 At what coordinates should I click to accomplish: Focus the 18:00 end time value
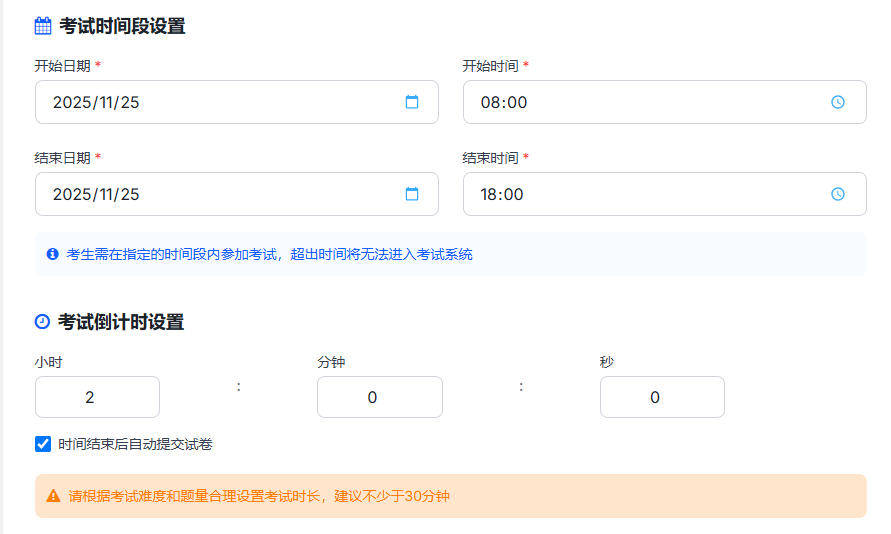(502, 194)
